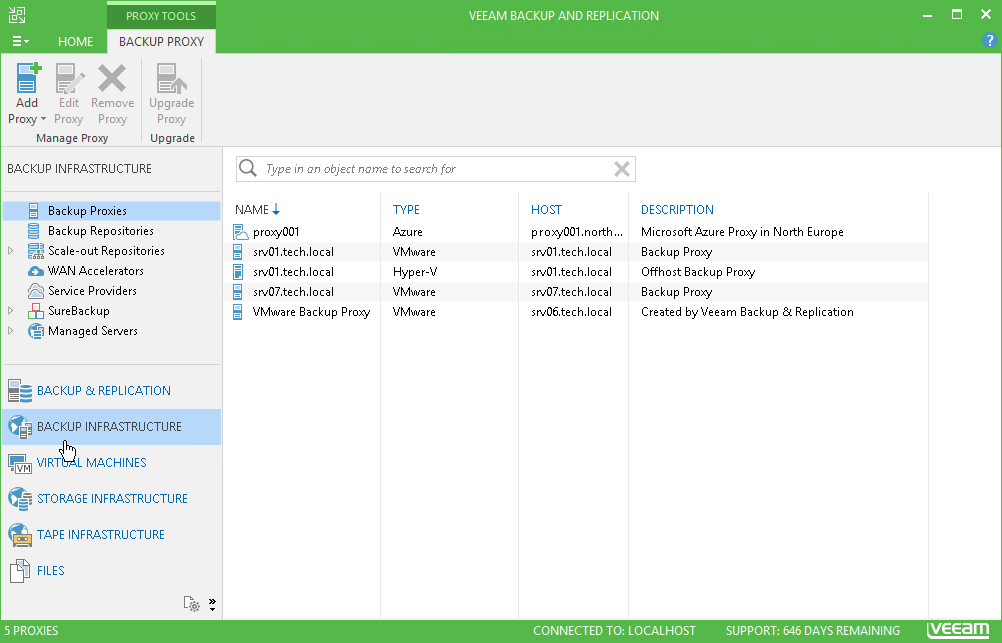Image resolution: width=1002 pixels, height=643 pixels.
Task: Click the Edit Proxy ribbon icon
Action: (69, 78)
